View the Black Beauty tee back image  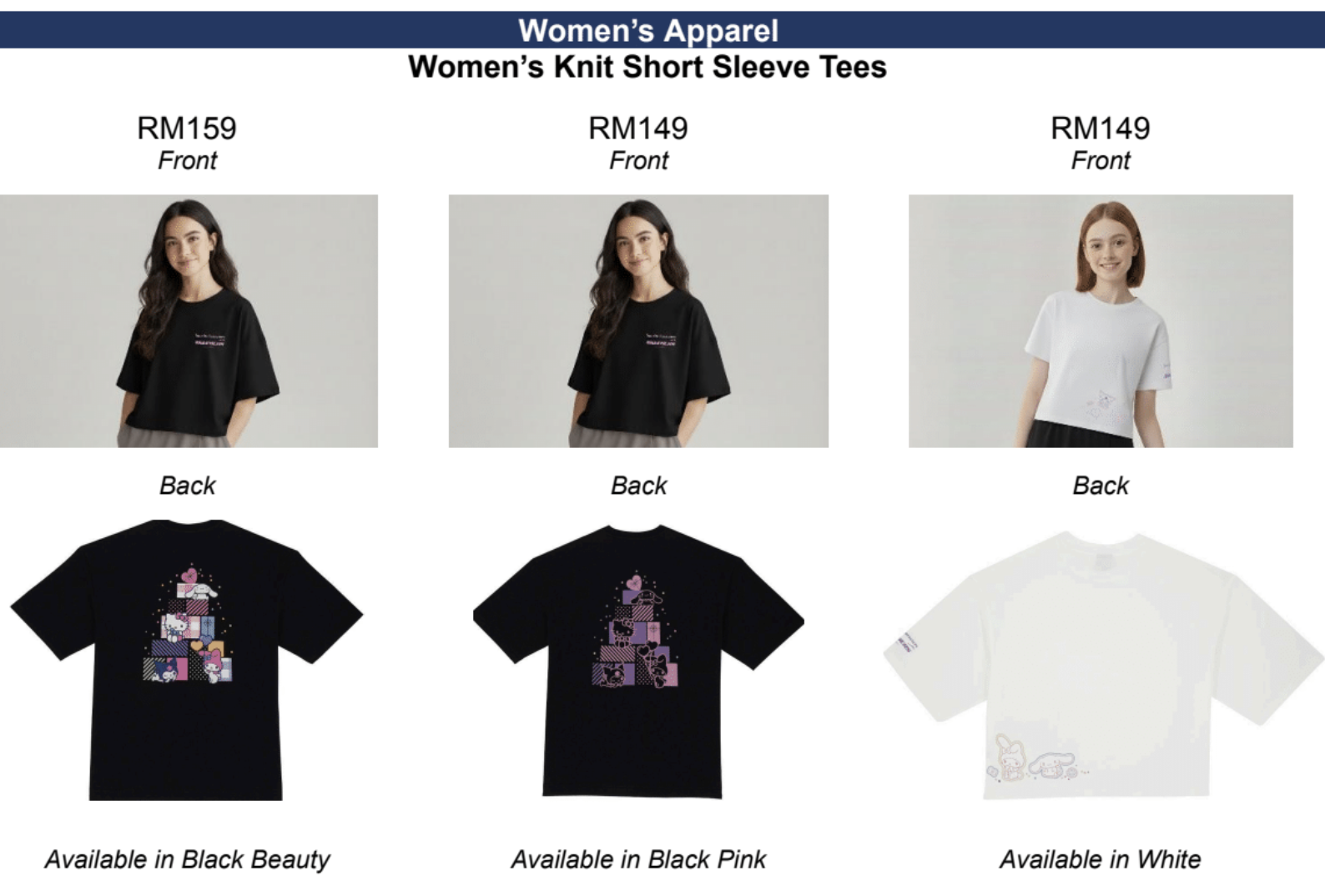(187, 660)
